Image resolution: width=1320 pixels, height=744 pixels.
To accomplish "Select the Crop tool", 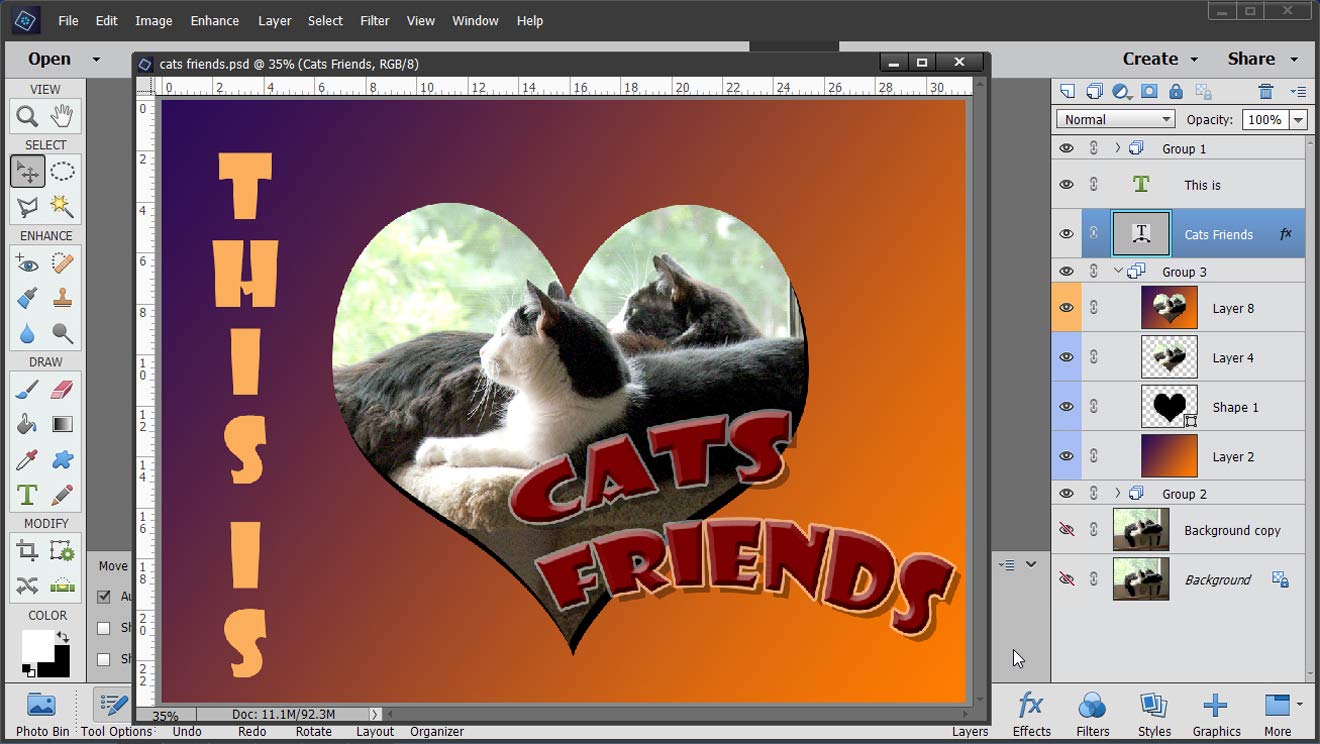I will (27, 551).
